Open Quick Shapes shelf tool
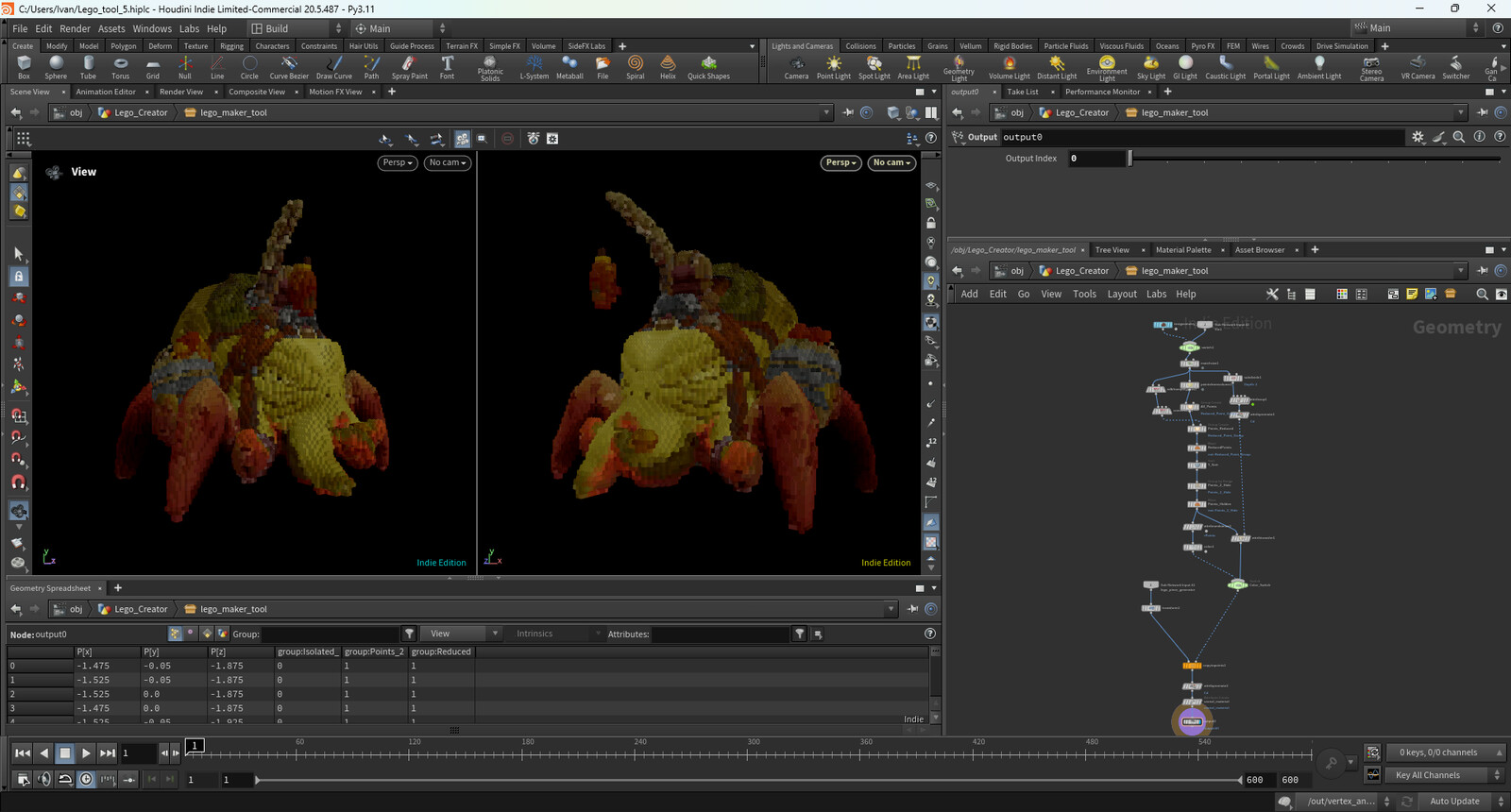The width and height of the screenshot is (1511, 812). point(708,67)
